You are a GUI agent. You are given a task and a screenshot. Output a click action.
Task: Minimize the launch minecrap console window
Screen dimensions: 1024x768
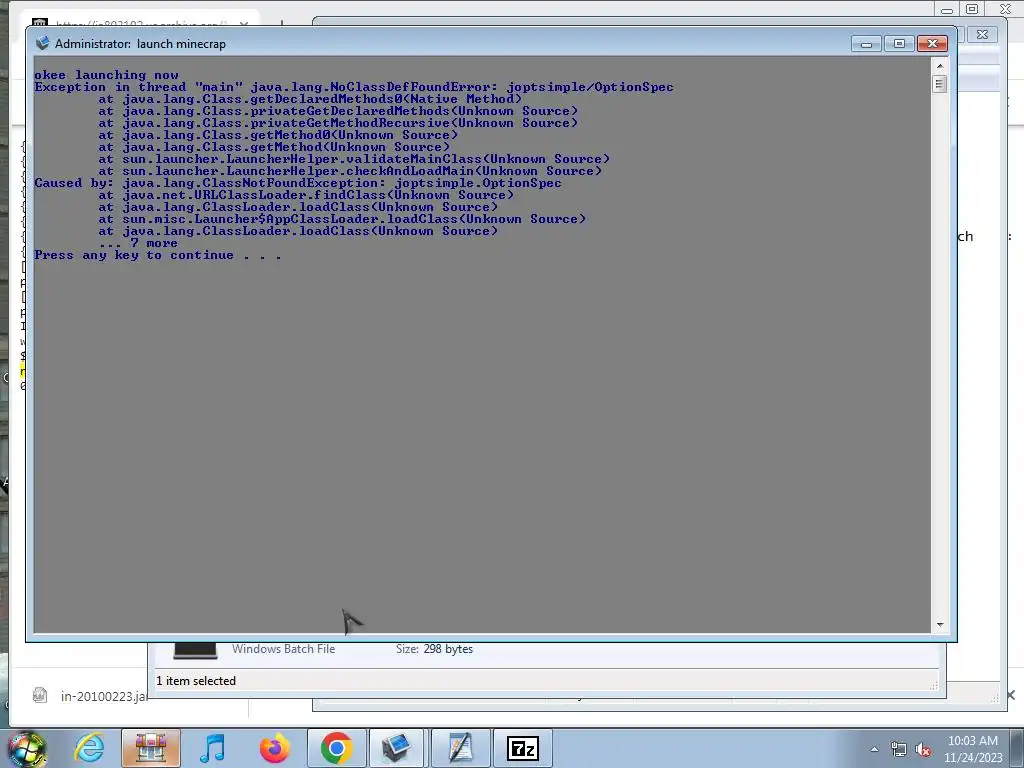pos(867,44)
